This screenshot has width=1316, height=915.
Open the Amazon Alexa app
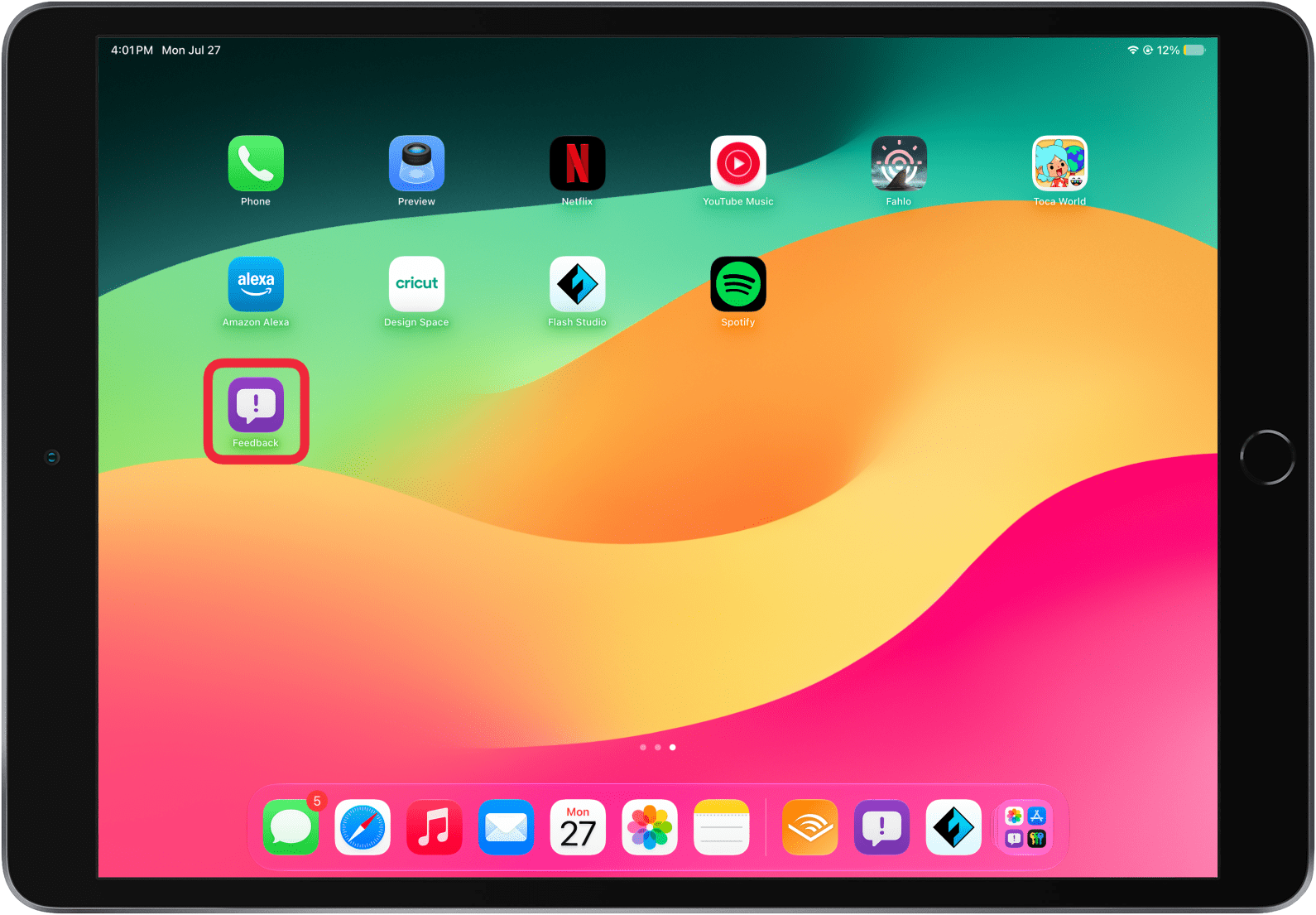[256, 284]
